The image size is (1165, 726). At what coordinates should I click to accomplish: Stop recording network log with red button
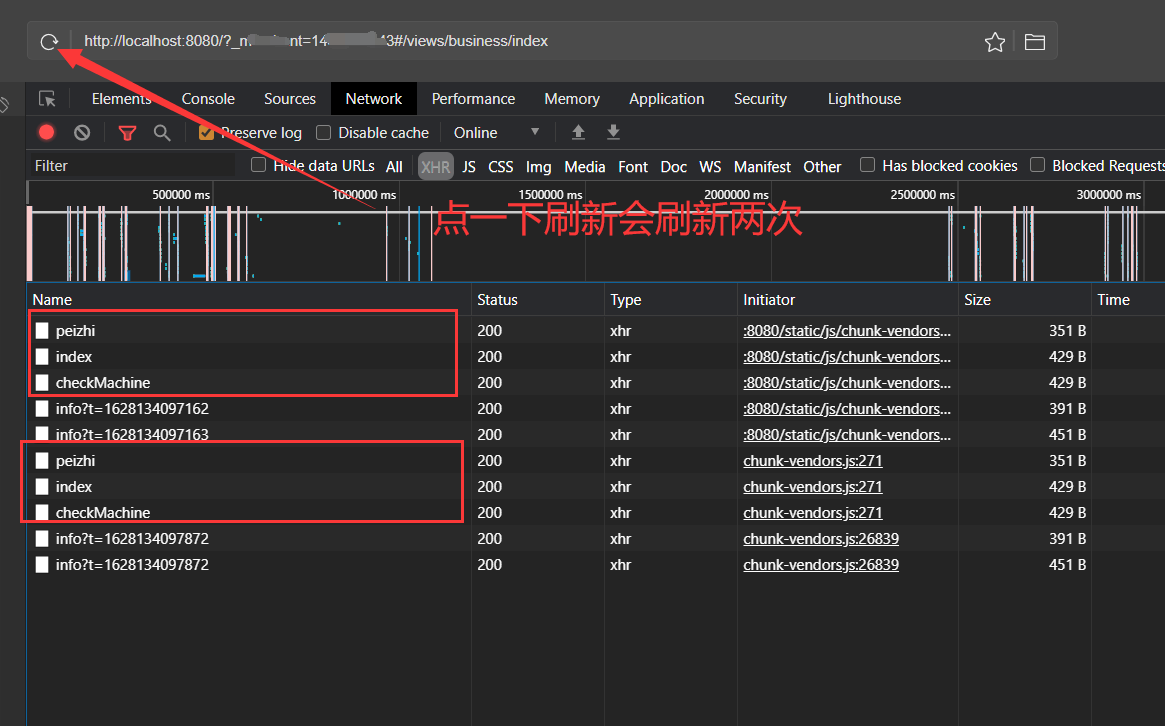tap(47, 132)
